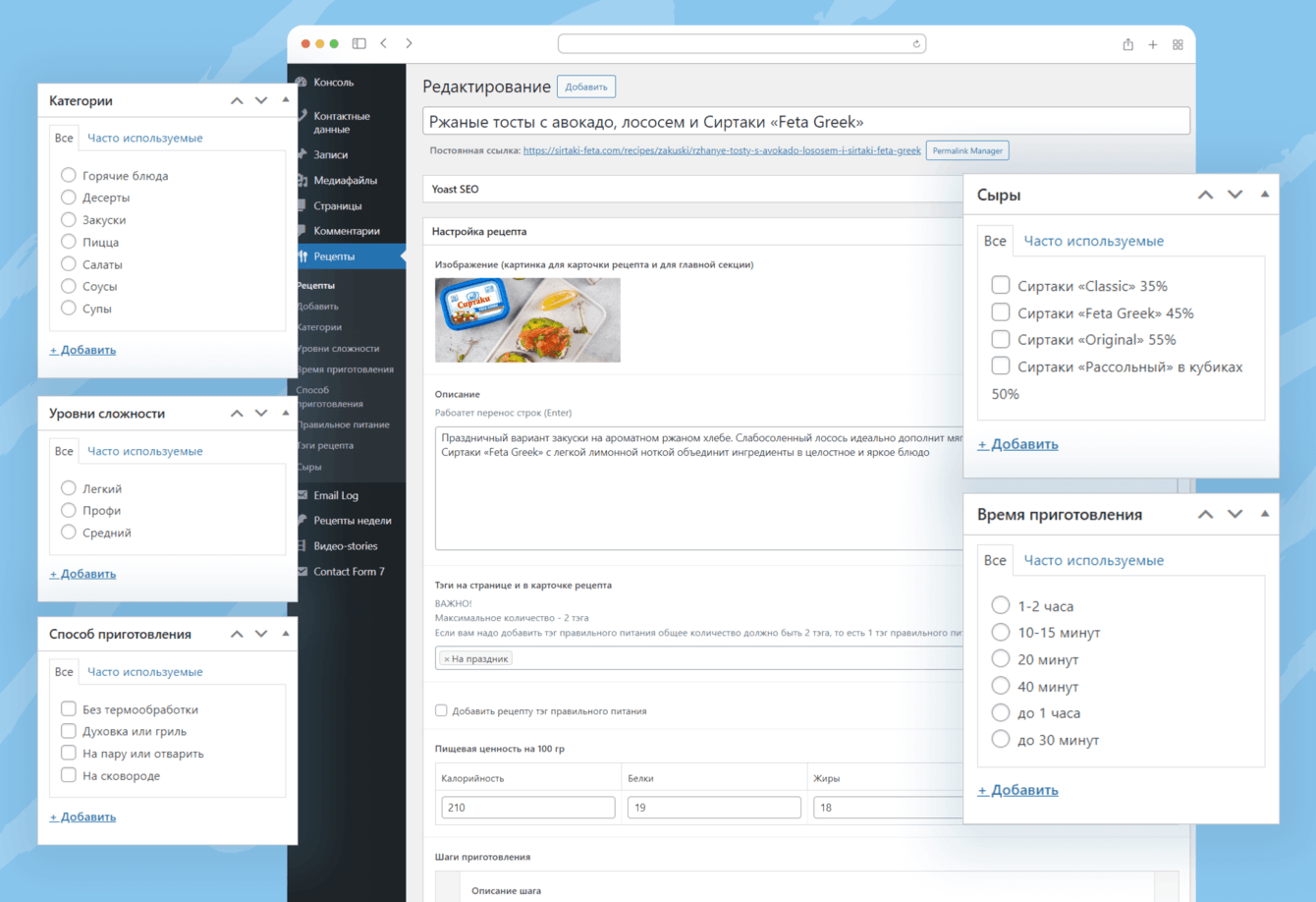Follow the recipe permalink URL
1316x902 pixels.
coord(722,150)
